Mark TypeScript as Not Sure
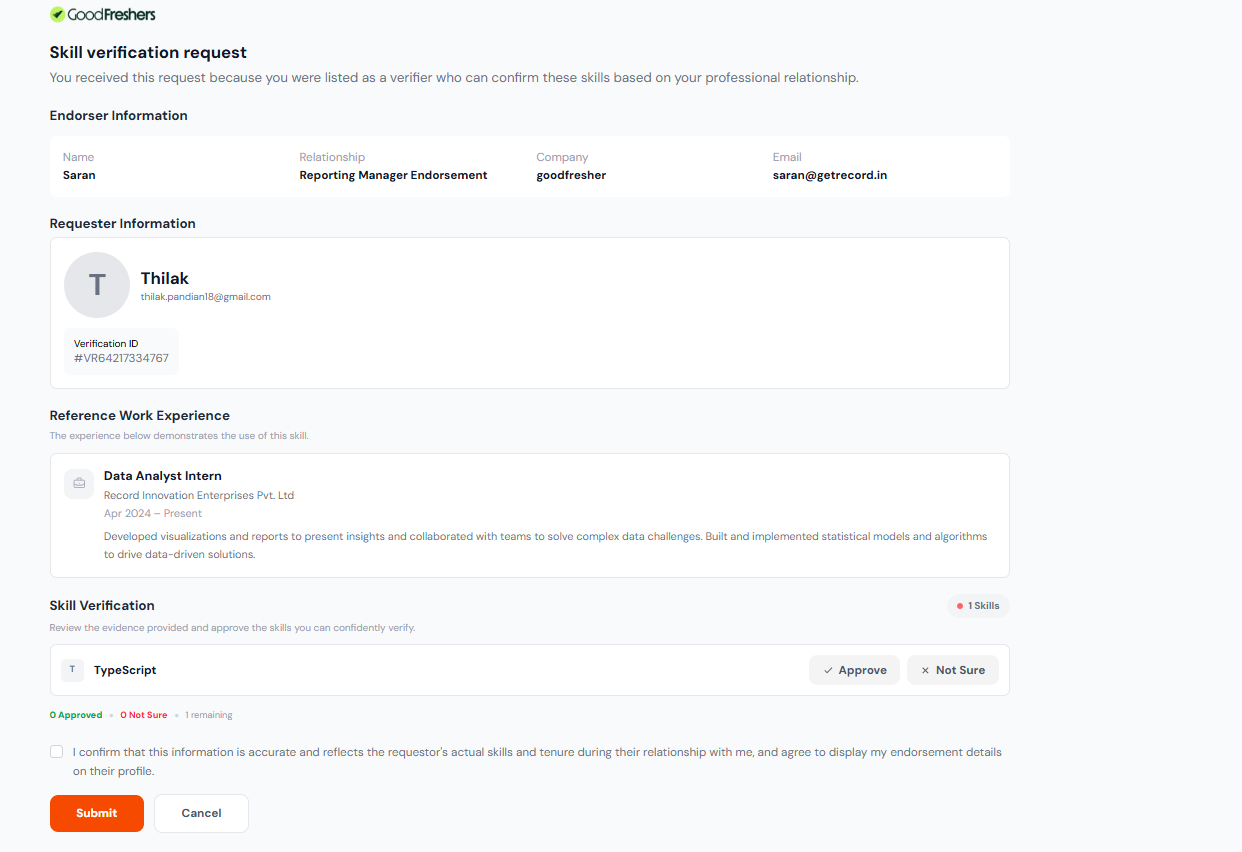This screenshot has height=852, width=1242. pyautogui.click(x=953, y=670)
